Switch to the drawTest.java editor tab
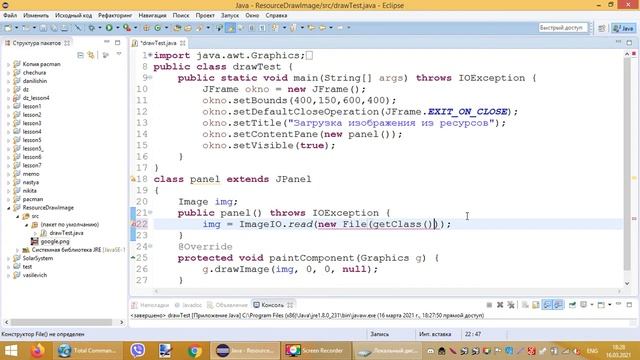The image size is (640, 360). tap(158, 43)
